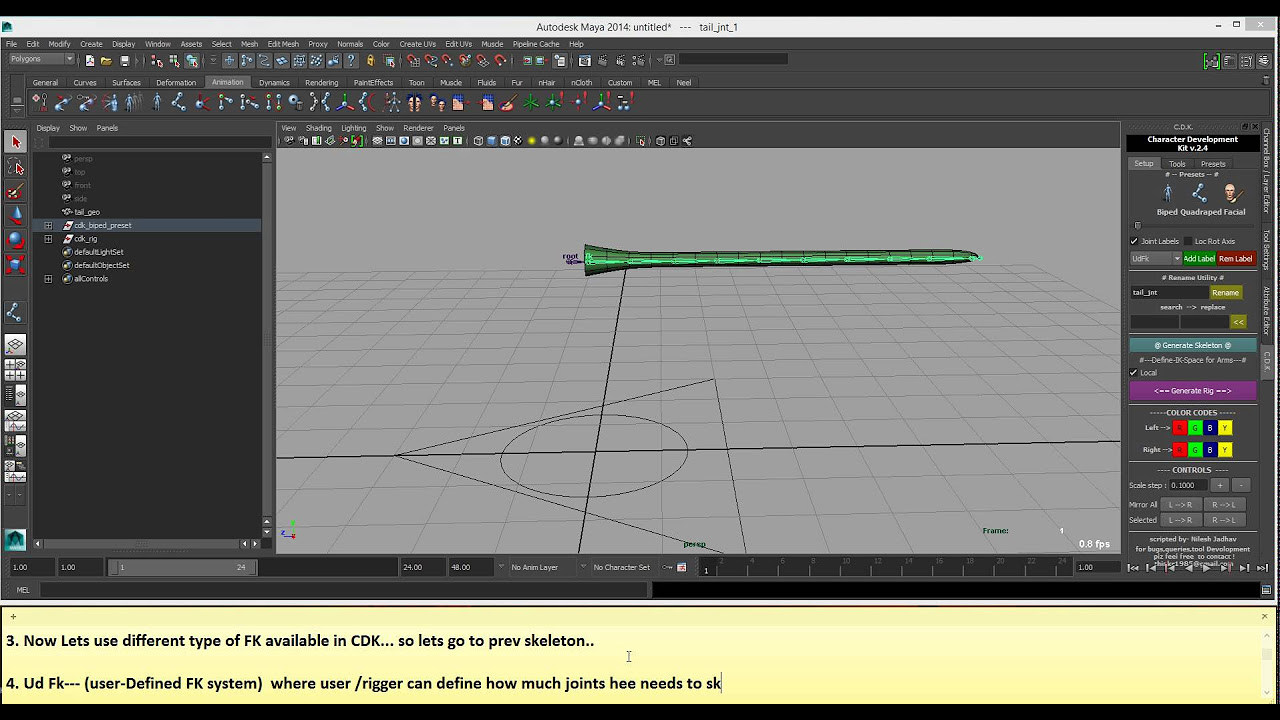Enable the Loc Rot Axis checkbox
The image size is (1280, 720).
pos(1187,241)
